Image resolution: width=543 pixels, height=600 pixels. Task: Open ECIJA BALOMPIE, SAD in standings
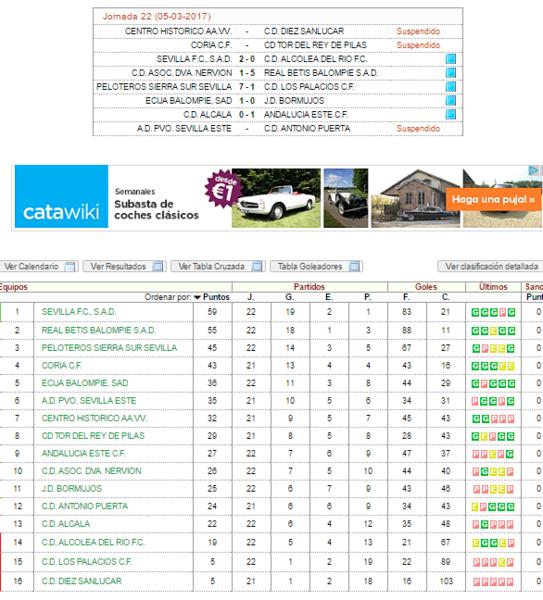point(85,383)
